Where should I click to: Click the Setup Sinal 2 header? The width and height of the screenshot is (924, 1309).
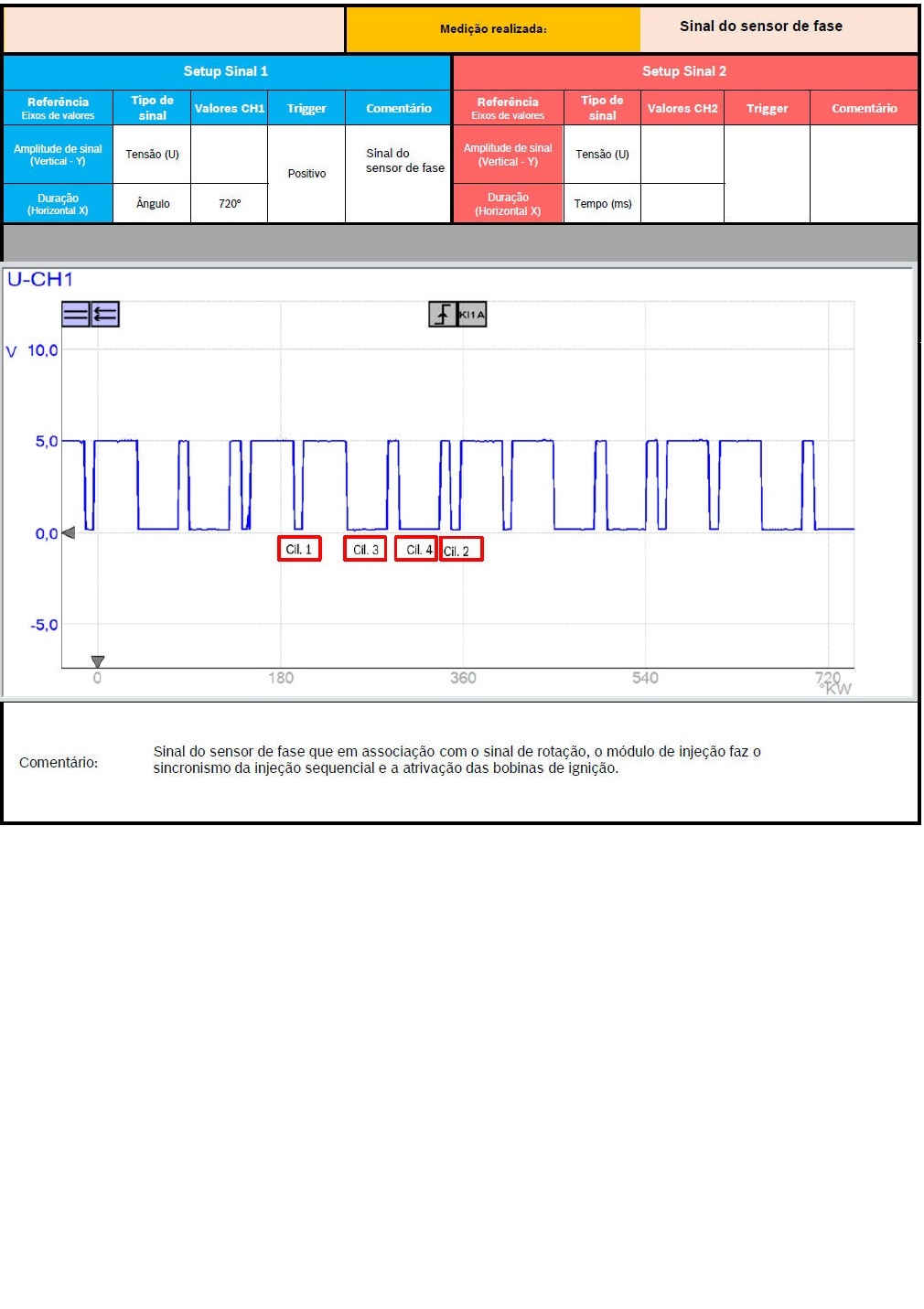[684, 71]
